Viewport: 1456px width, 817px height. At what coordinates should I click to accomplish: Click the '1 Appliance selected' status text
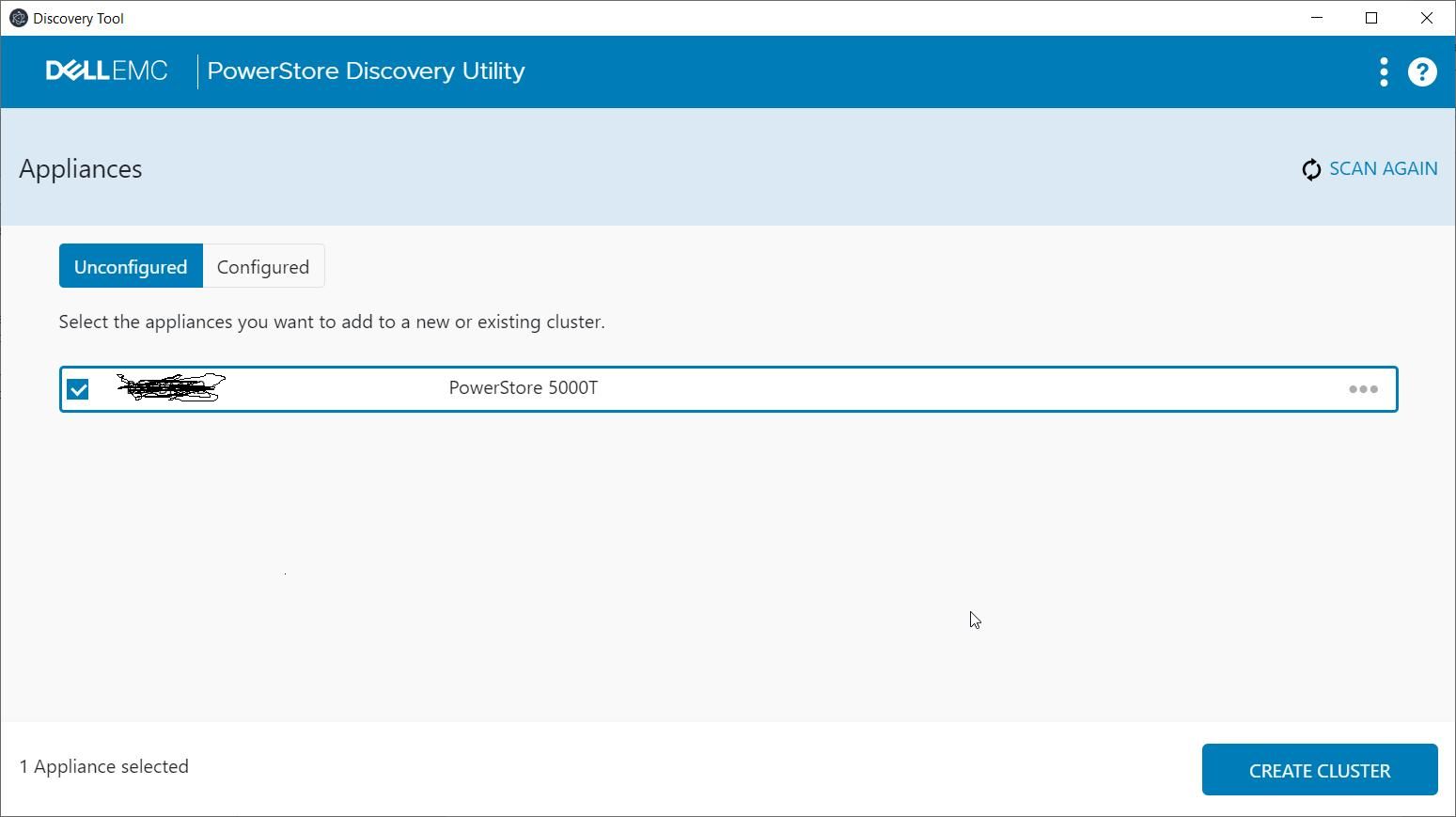point(104,767)
